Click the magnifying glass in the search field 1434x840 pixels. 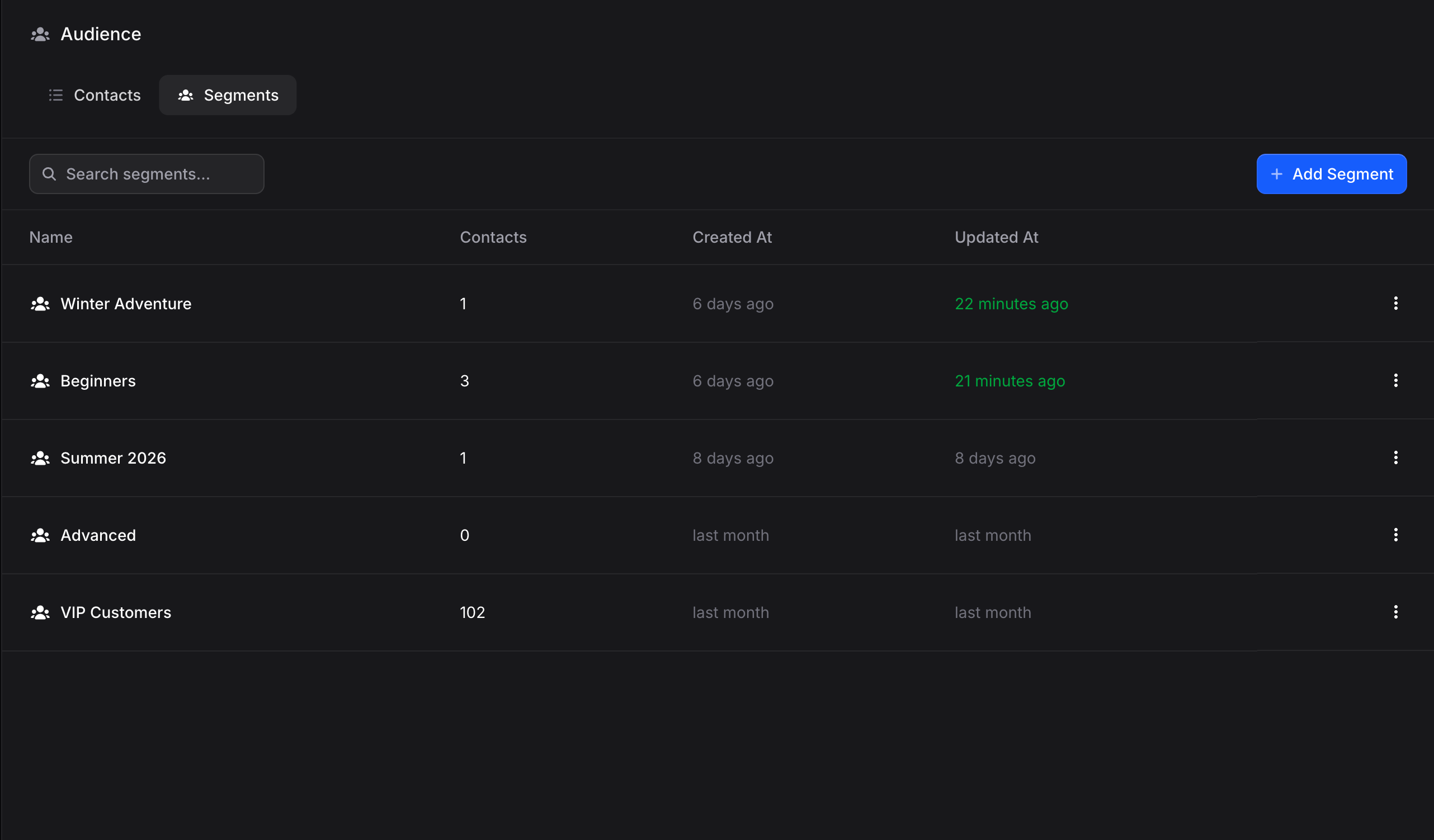coord(50,173)
